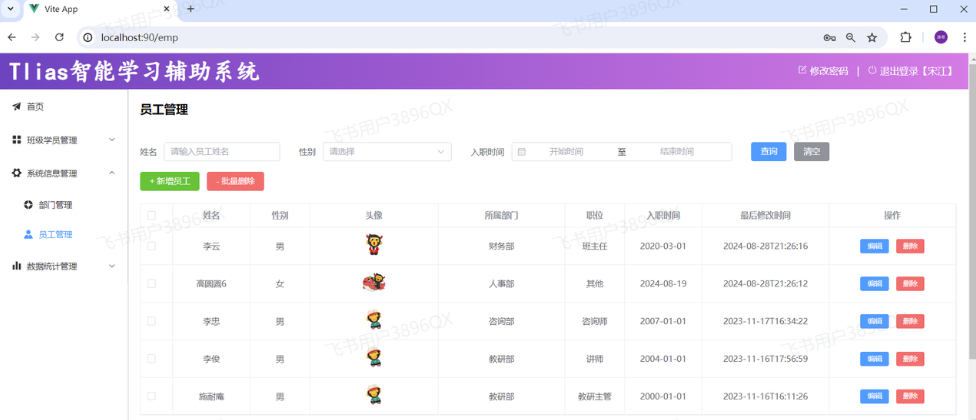Click 李忠 avatar image
The image size is (976, 420).
pos(373,320)
